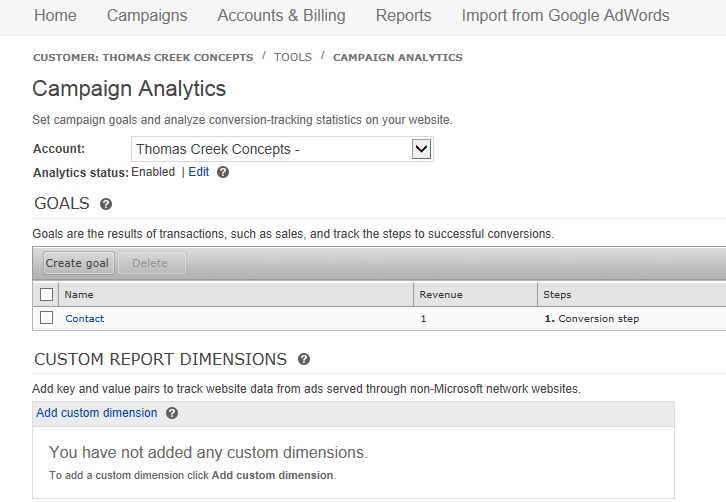Open help icon for Custom Report Dimensions heading
The image size is (726, 502).
[x=304, y=359]
